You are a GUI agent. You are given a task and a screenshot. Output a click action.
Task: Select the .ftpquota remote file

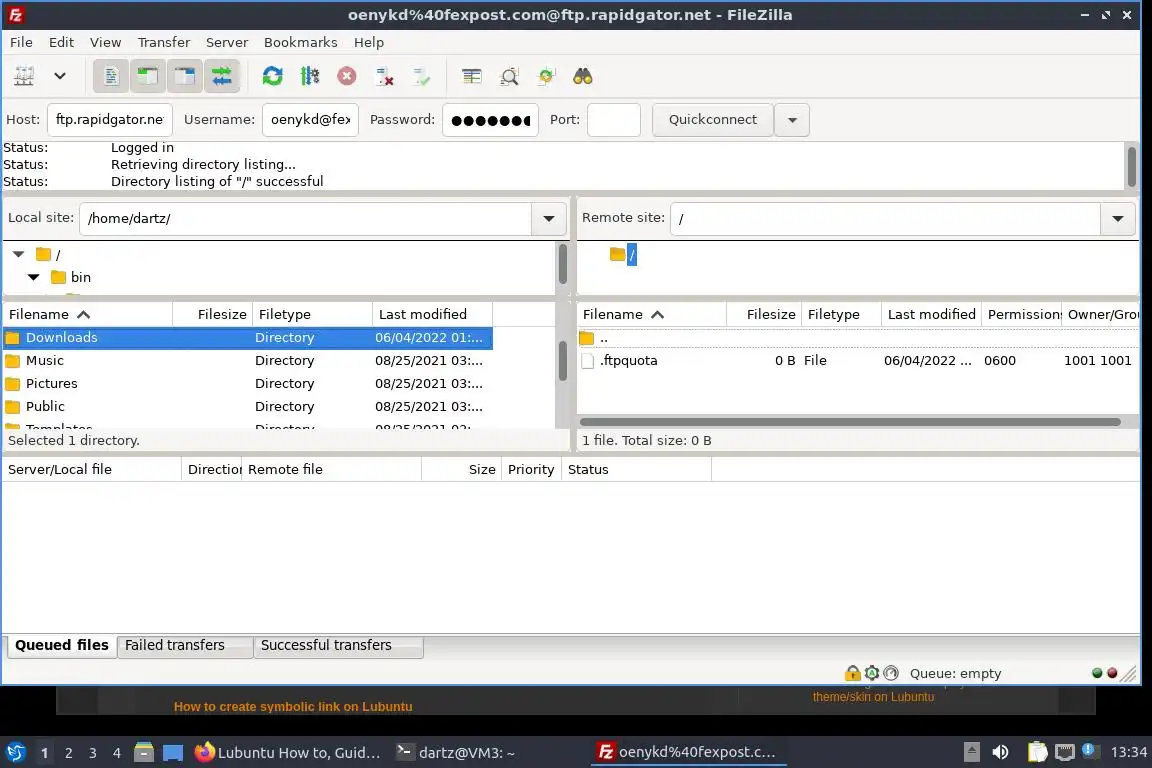coord(858,361)
